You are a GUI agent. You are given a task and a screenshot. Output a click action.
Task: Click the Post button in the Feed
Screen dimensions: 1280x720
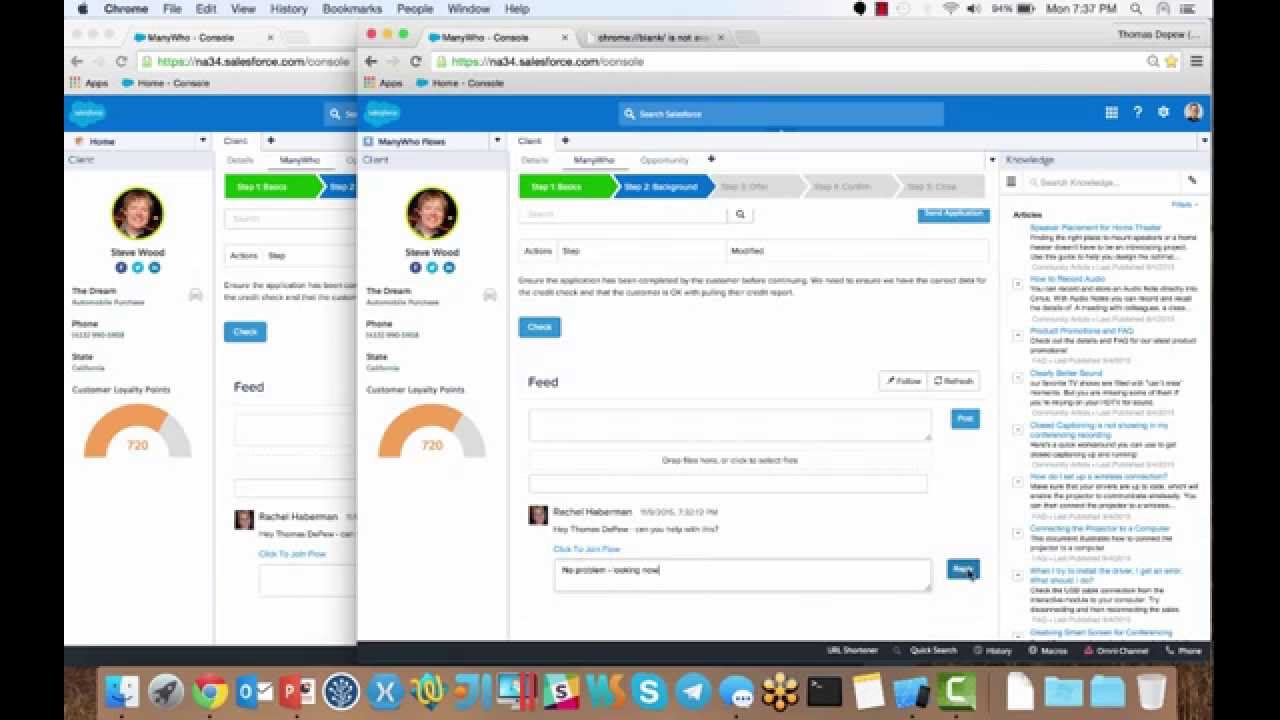(x=965, y=419)
